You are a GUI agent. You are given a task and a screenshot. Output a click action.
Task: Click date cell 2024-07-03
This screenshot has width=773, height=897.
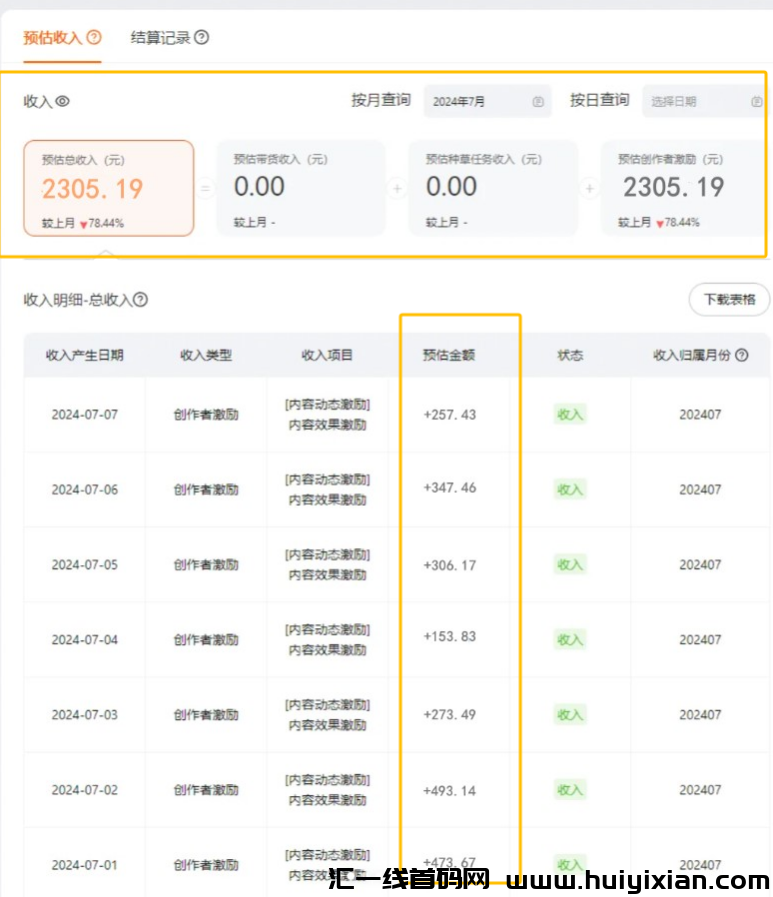(85, 715)
